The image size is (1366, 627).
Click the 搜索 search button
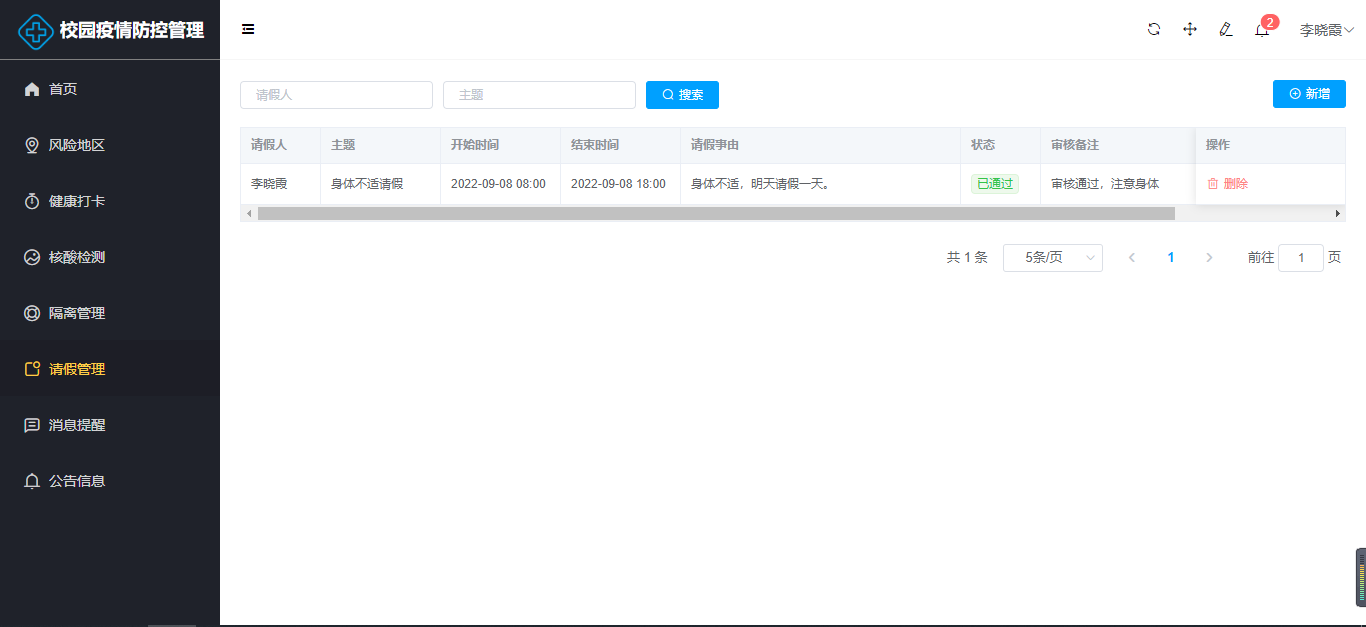pos(682,95)
